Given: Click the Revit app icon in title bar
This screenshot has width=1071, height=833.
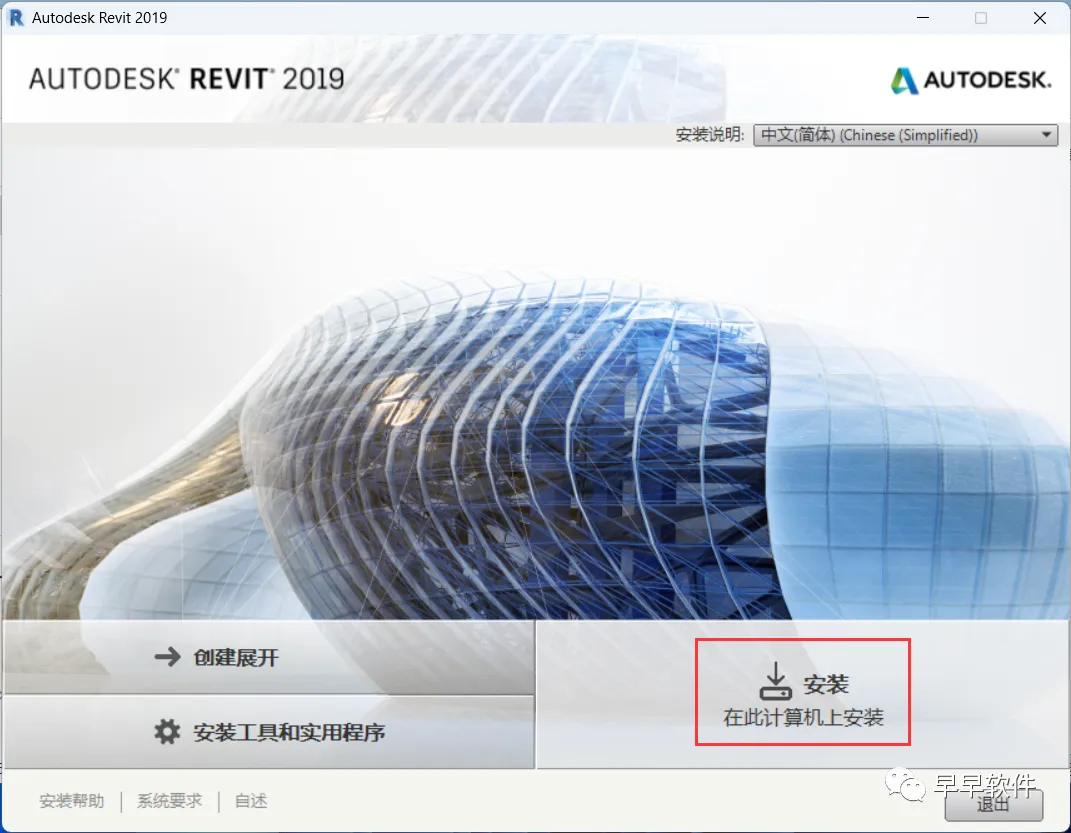Looking at the screenshot, I should coord(15,18).
